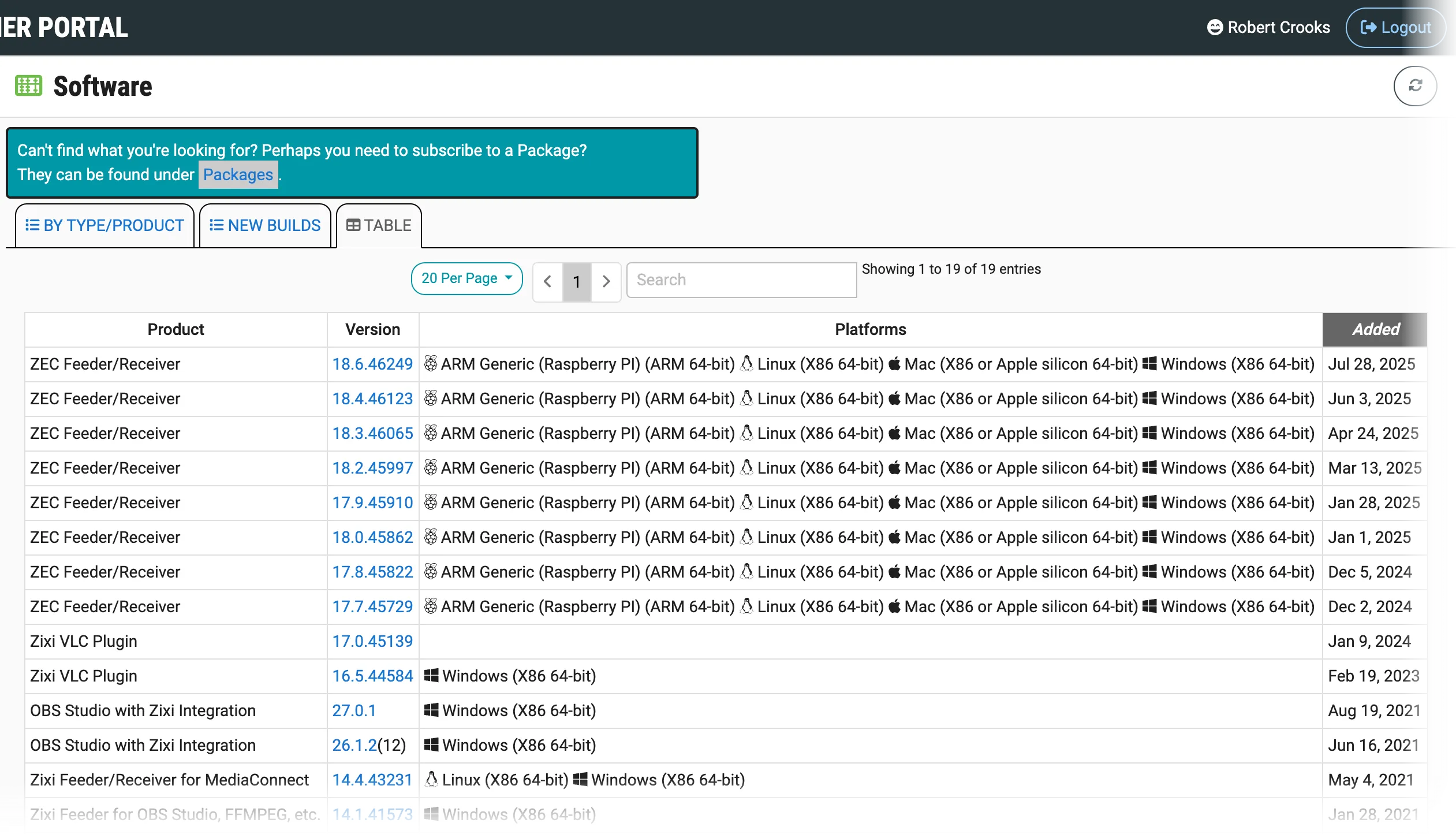Click the Linux penguin icon in the 18.4.46123 row
Screen dimensions: 1456x834
[746, 398]
